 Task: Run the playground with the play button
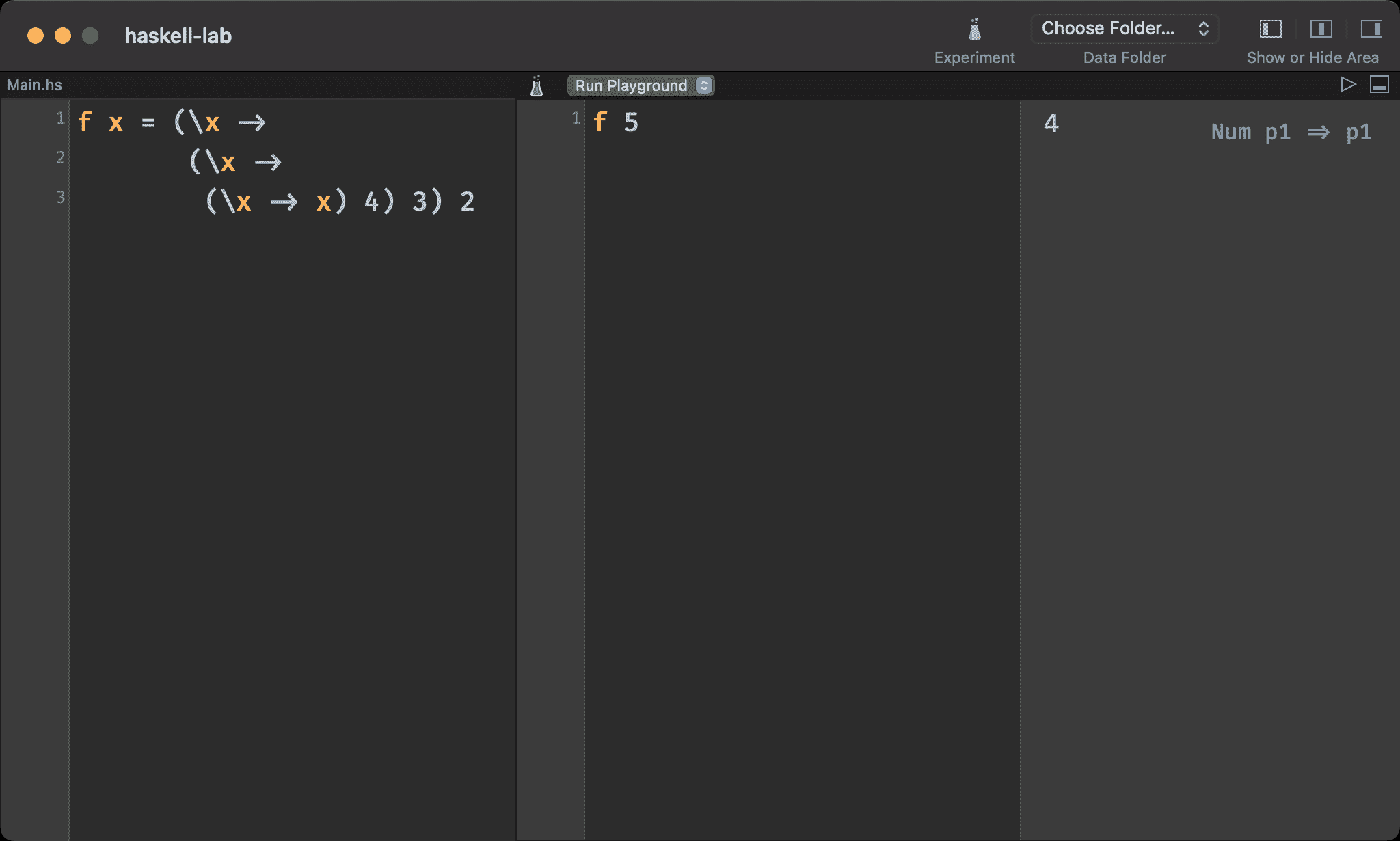point(1348,84)
